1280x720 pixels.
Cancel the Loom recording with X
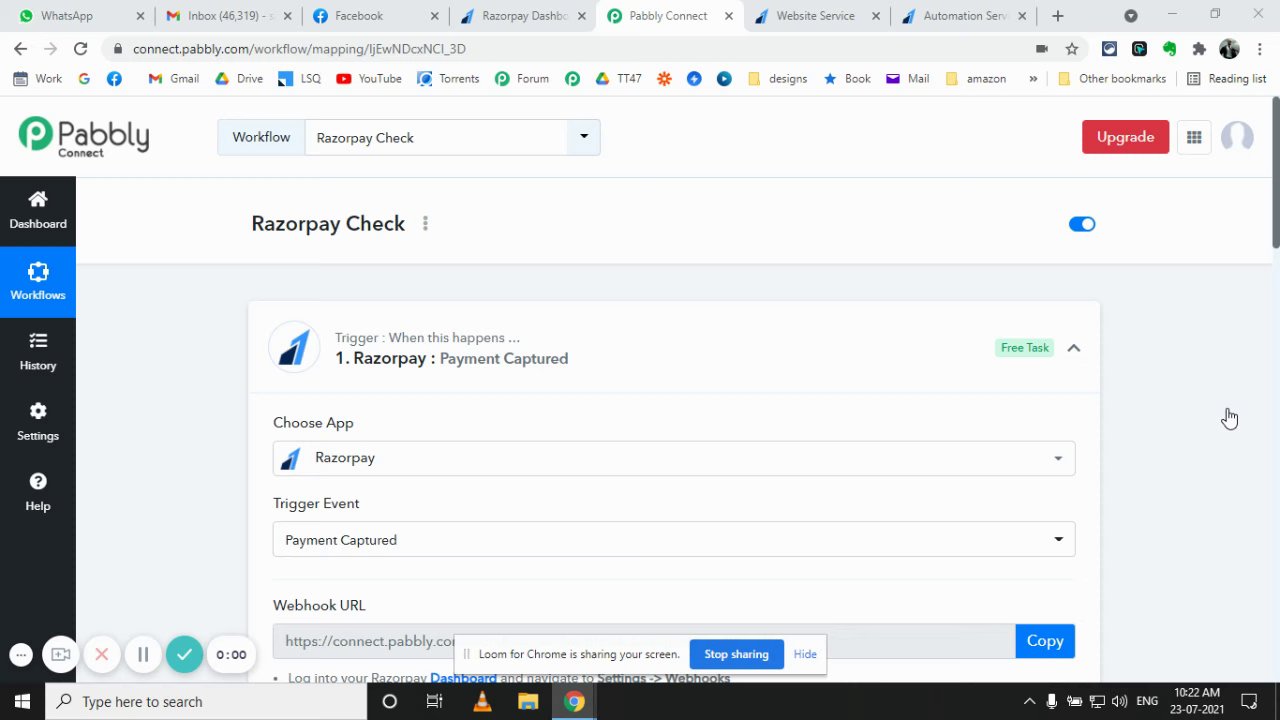point(102,655)
